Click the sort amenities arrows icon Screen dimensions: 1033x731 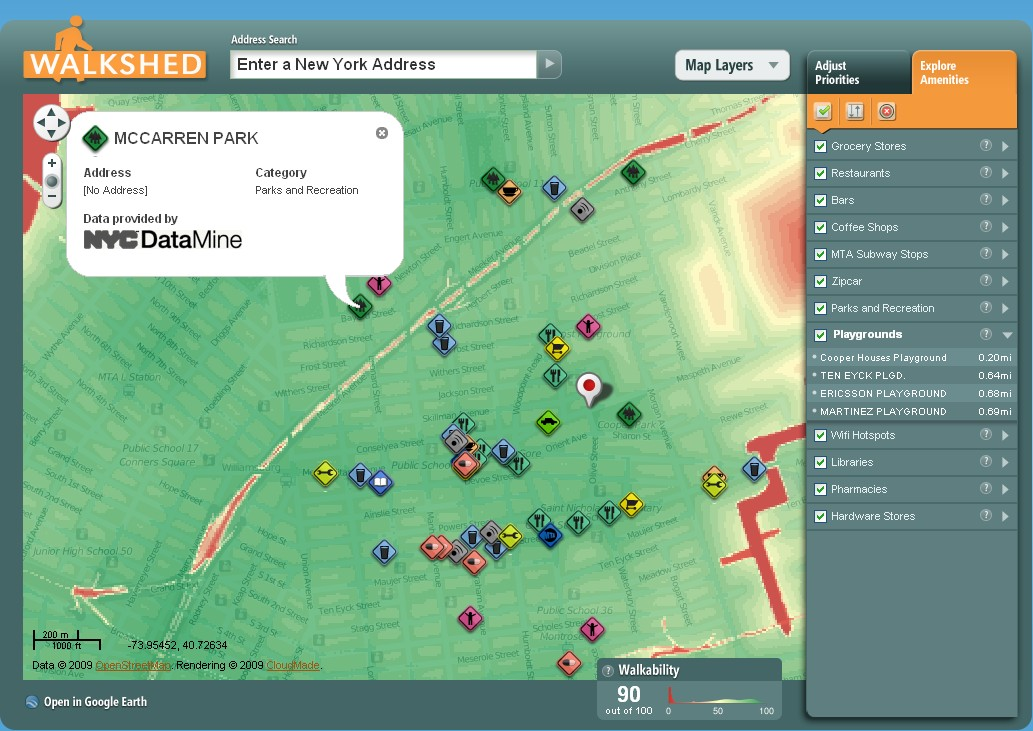(855, 111)
